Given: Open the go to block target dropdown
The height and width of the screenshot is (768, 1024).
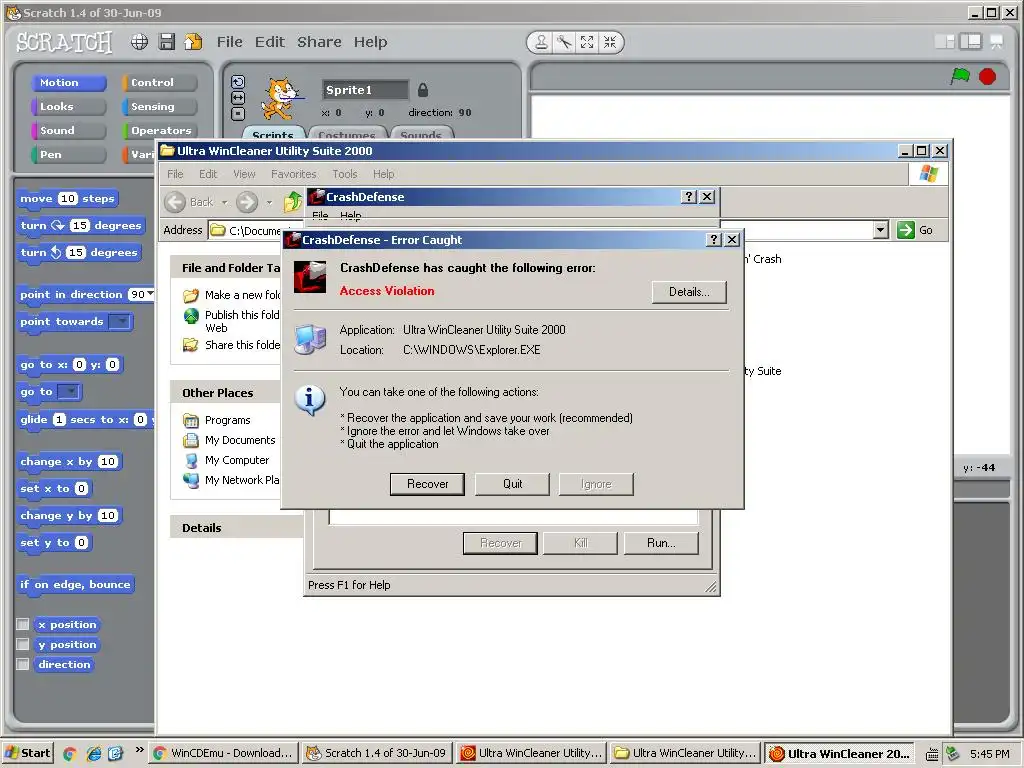Looking at the screenshot, I should (x=69, y=392).
